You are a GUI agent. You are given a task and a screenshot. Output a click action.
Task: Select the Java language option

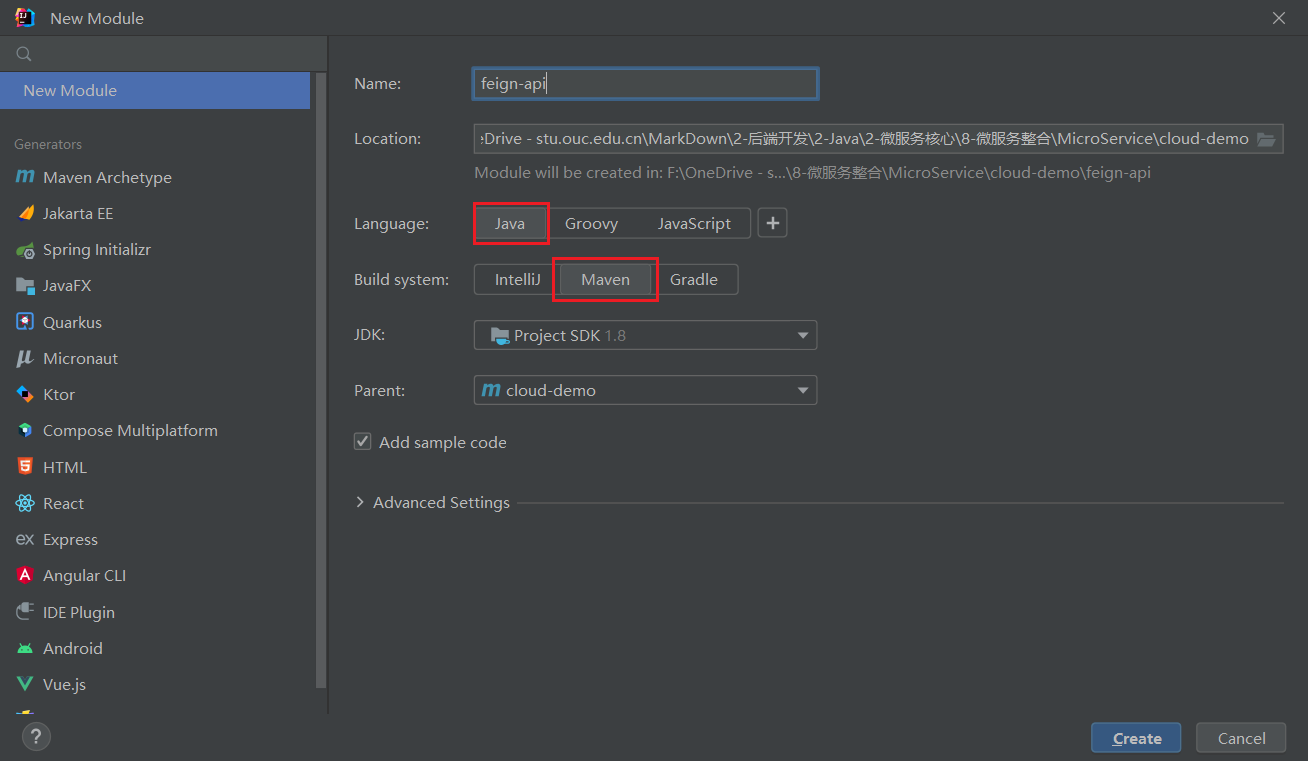point(510,224)
